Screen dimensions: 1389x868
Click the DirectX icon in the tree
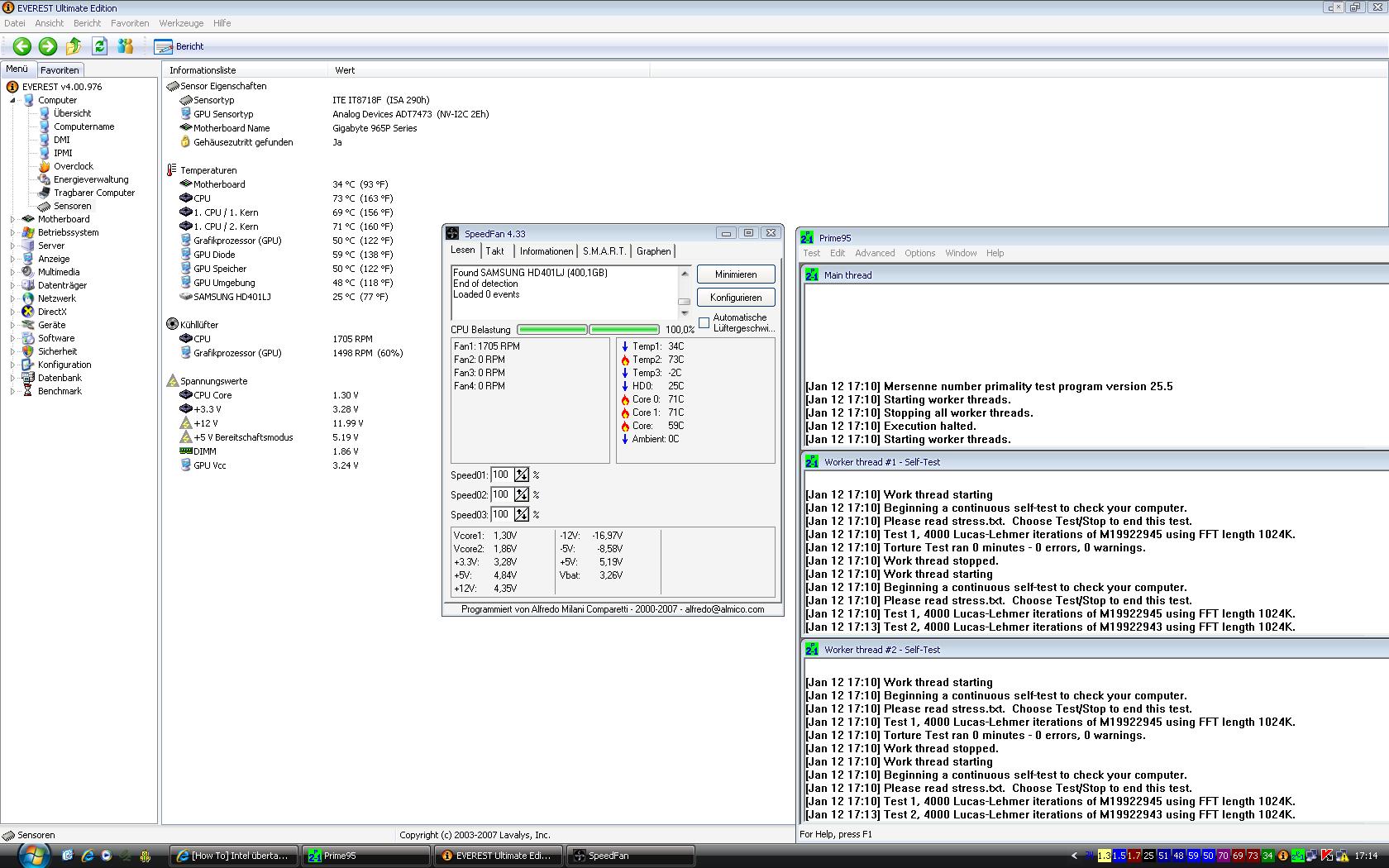28,312
